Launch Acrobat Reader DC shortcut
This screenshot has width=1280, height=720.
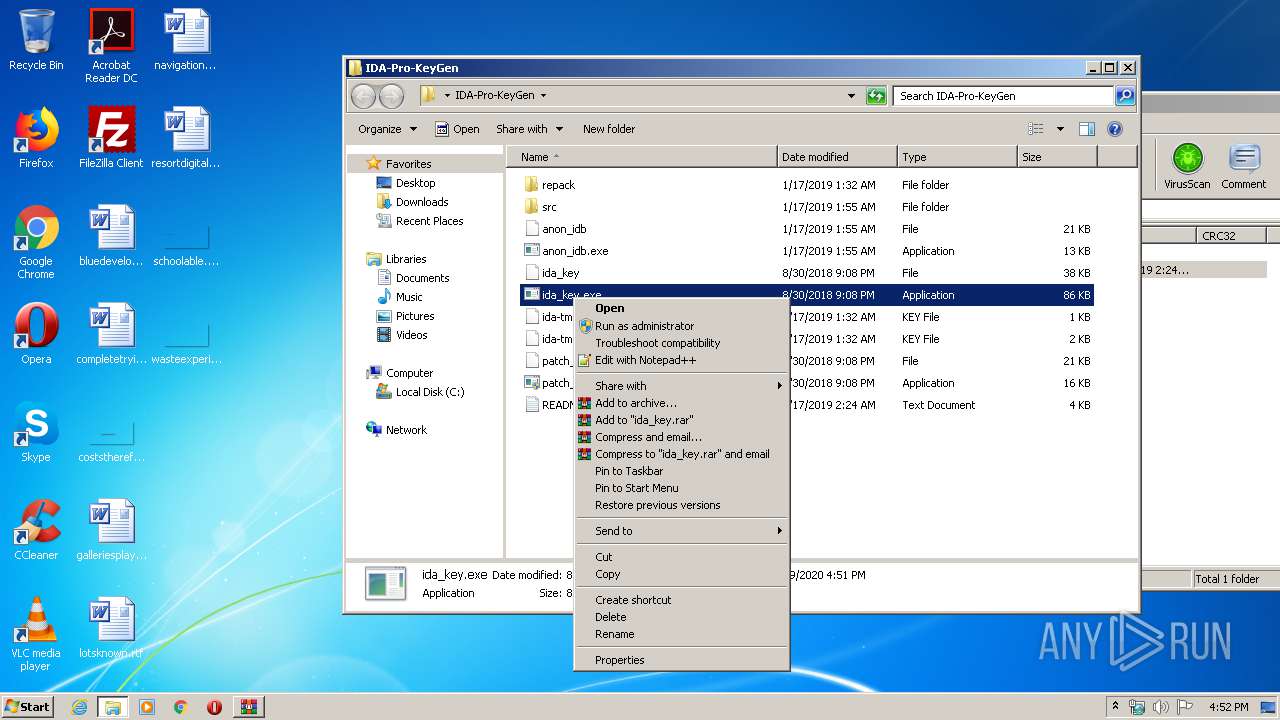111,46
